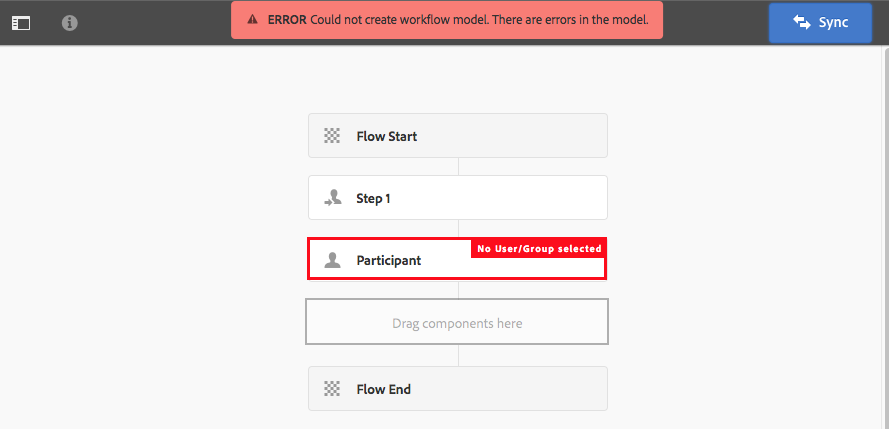Click the Flow End label text
This screenshot has height=429, width=889.
(x=383, y=389)
